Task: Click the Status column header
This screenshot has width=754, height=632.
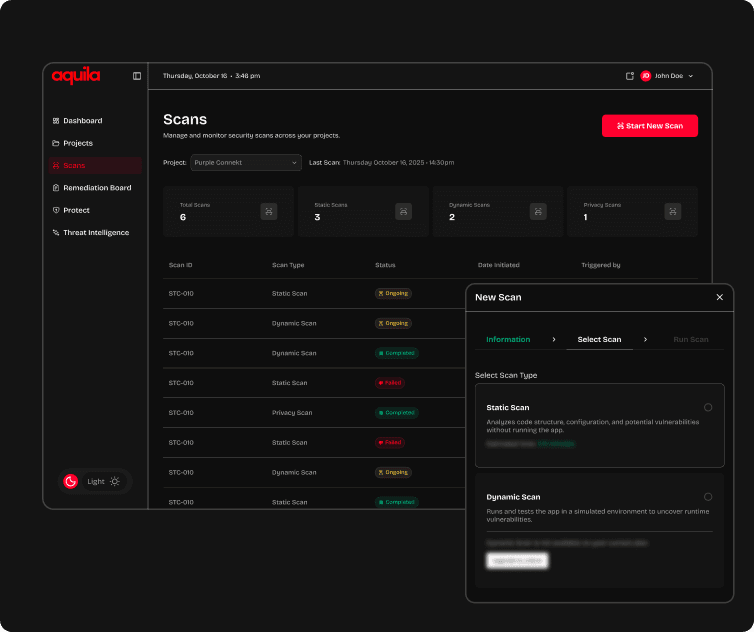Action: pyautogui.click(x=385, y=265)
